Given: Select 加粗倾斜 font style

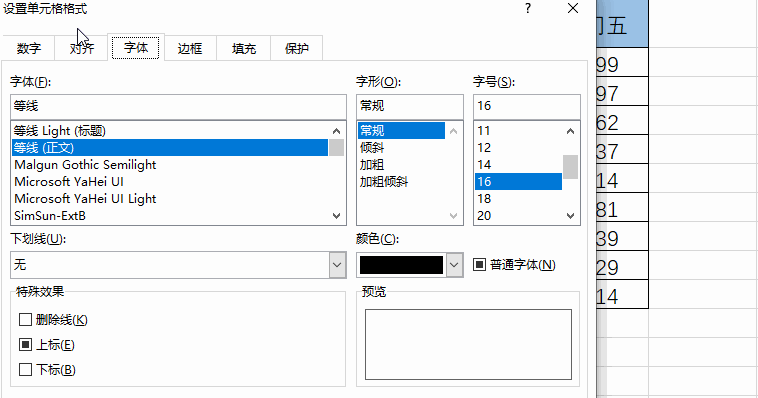Looking at the screenshot, I should 401,181.
